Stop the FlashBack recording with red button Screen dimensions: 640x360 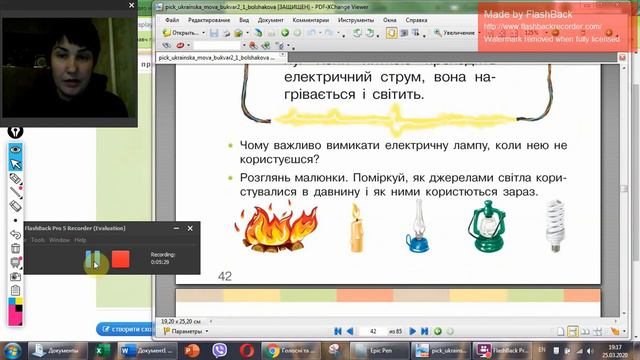click(120, 259)
